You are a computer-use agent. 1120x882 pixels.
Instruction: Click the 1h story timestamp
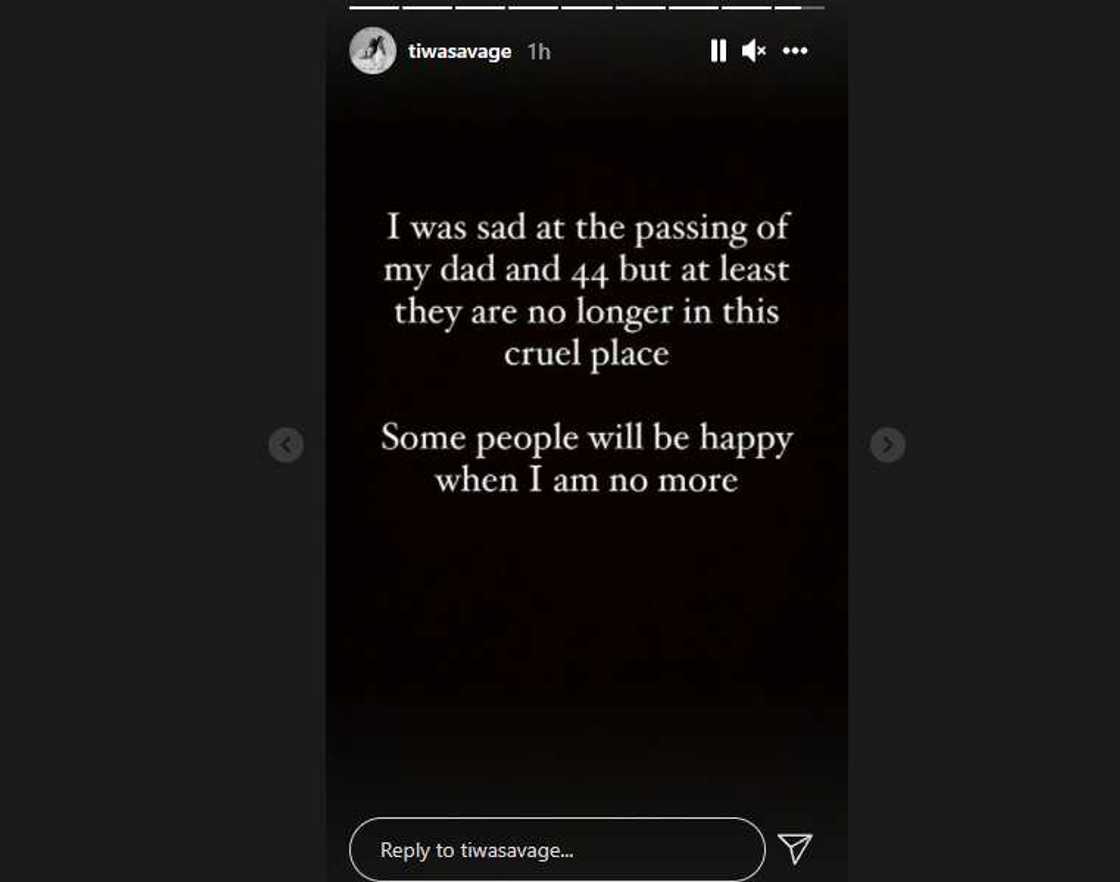pos(539,52)
